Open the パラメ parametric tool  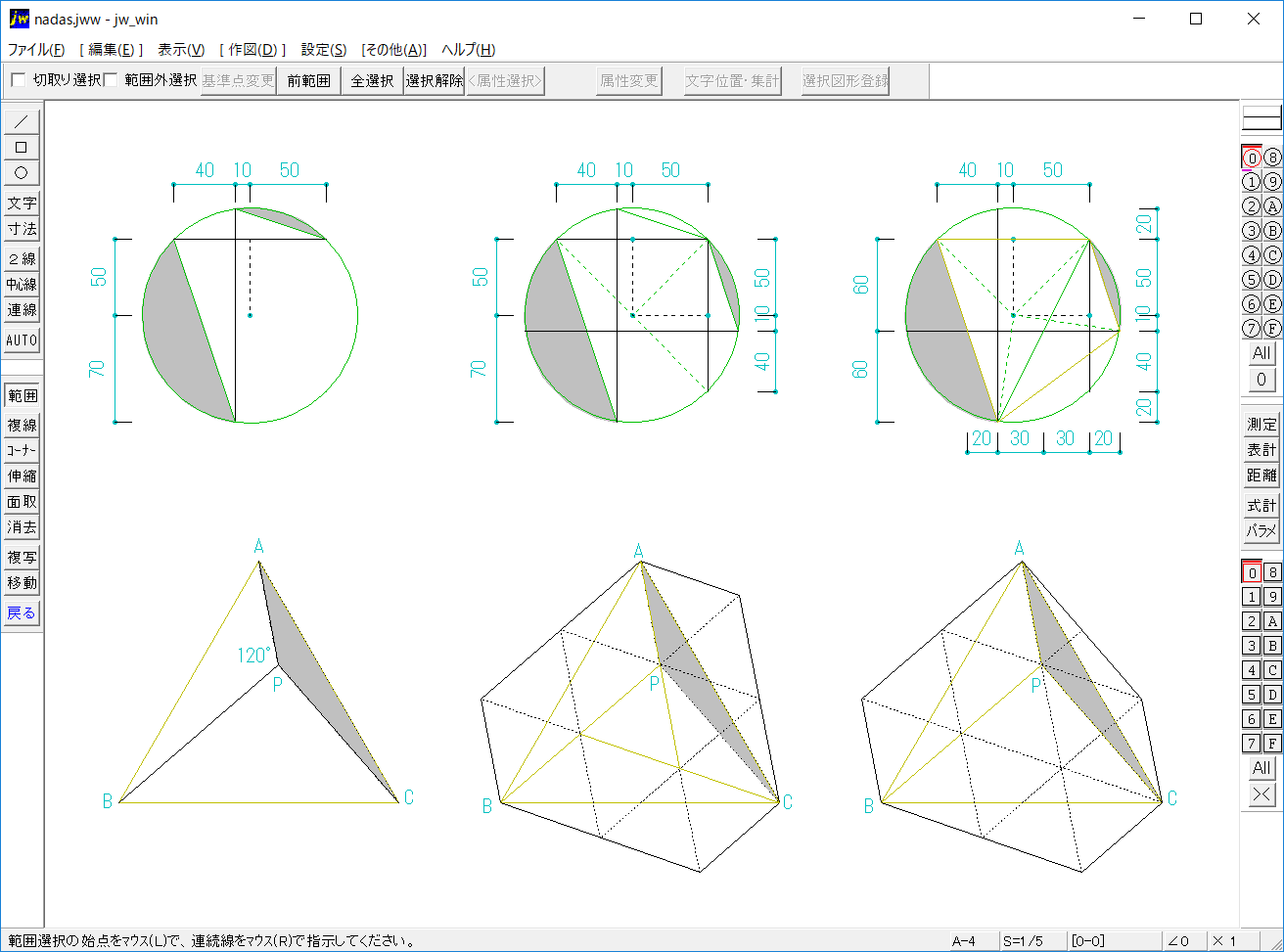pos(1261,531)
